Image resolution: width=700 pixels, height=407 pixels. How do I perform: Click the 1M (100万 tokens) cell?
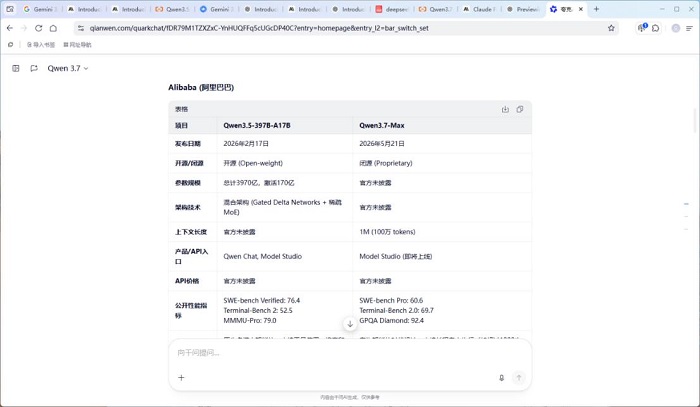pos(387,232)
